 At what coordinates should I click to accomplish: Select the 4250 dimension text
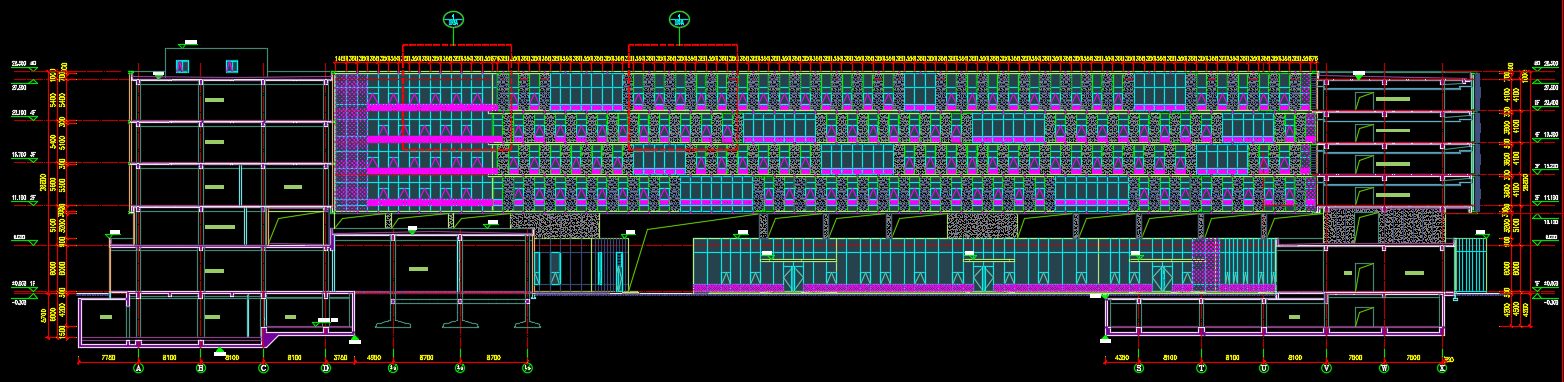[1121, 357]
